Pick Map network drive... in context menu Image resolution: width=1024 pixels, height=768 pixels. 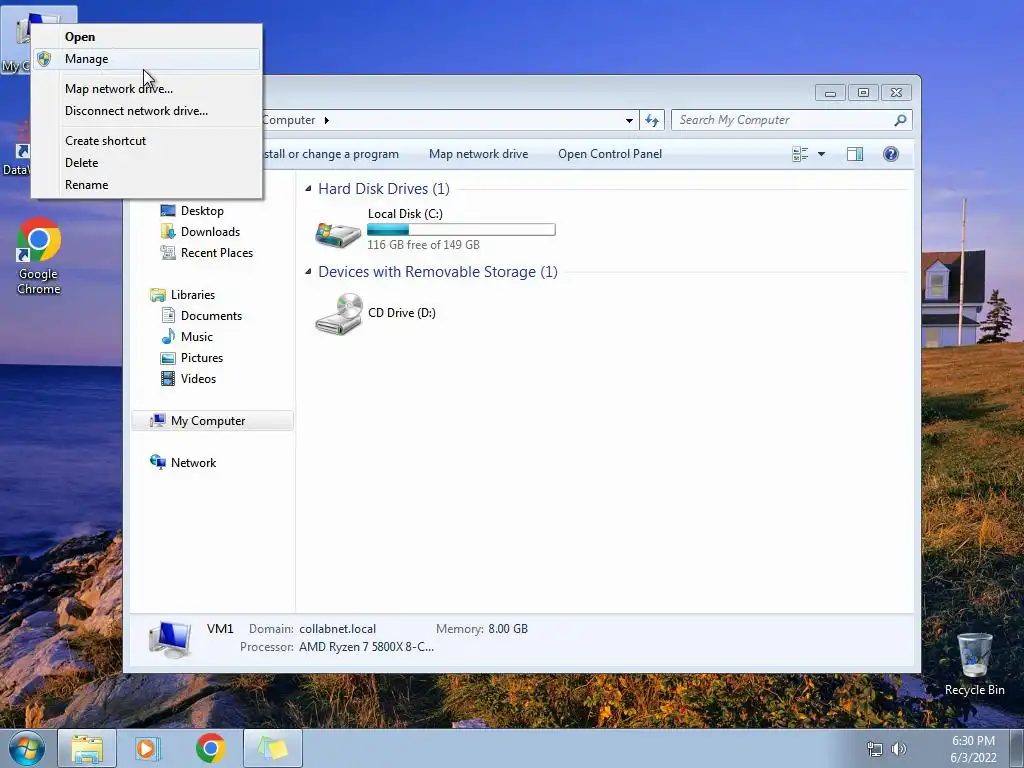pyautogui.click(x=146, y=89)
